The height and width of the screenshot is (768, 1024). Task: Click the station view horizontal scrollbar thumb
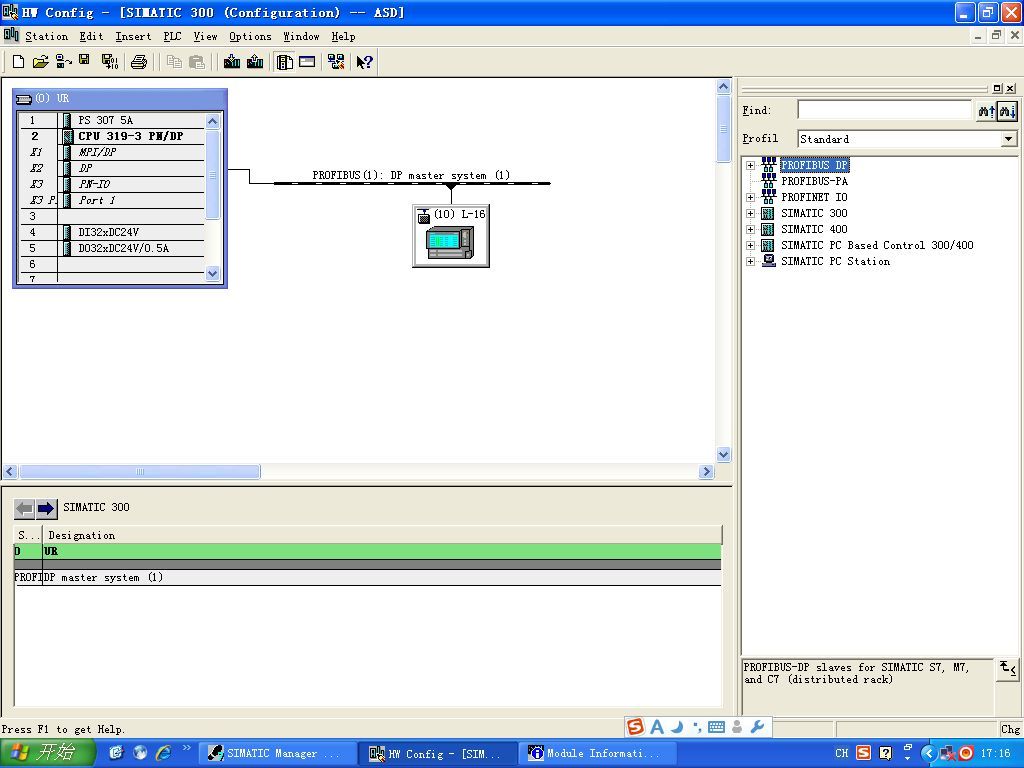point(140,472)
